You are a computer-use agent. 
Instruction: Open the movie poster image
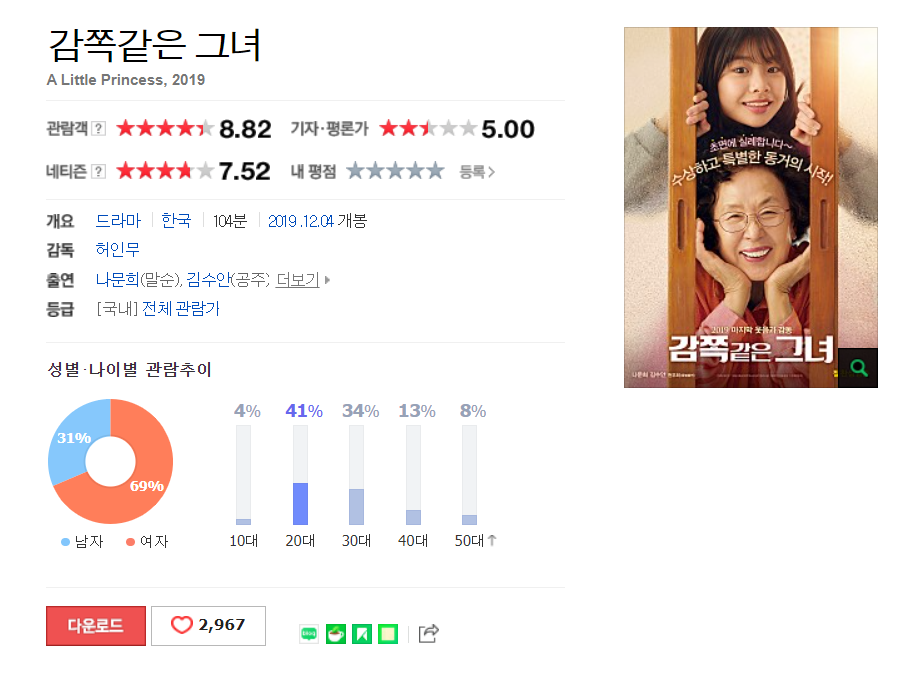point(751,207)
